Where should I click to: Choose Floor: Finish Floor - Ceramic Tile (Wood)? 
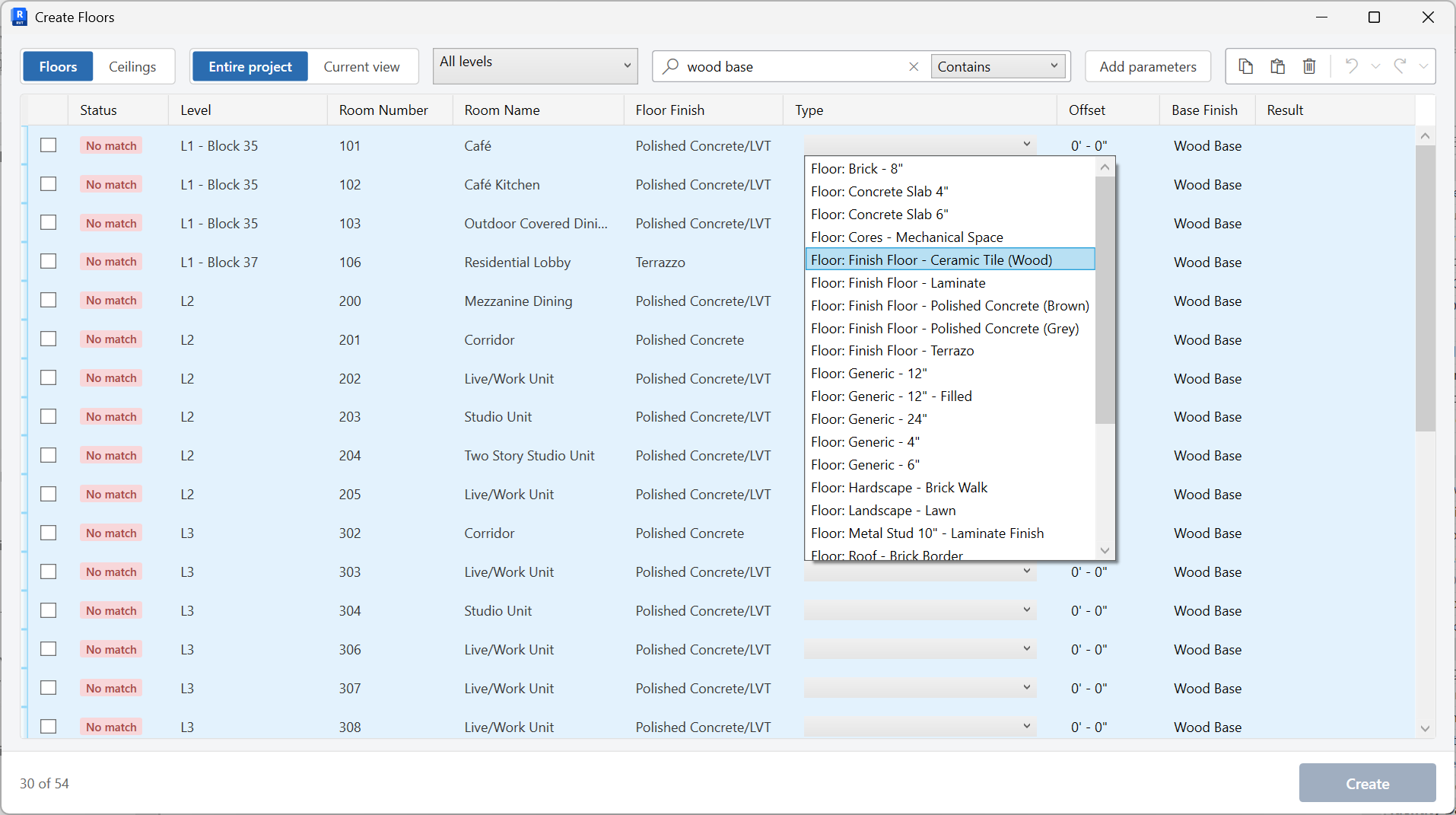[949, 259]
